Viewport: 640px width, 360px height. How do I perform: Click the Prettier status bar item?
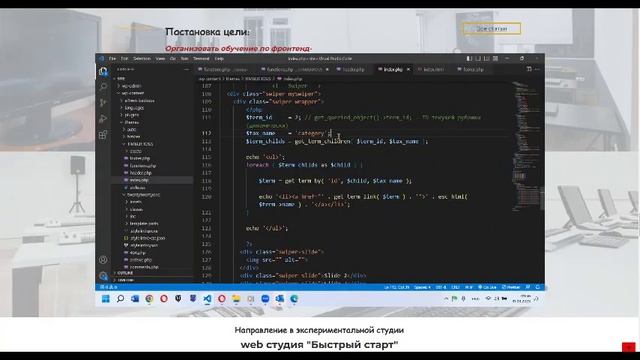tap(511, 287)
